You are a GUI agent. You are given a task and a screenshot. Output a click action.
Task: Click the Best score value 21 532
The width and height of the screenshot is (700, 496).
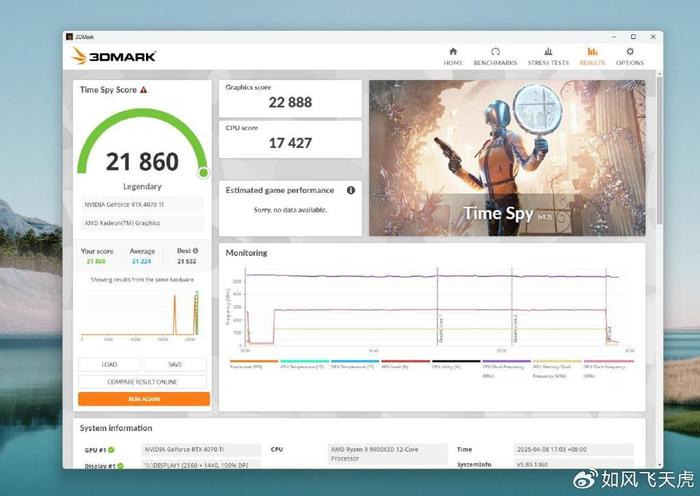[187, 262]
